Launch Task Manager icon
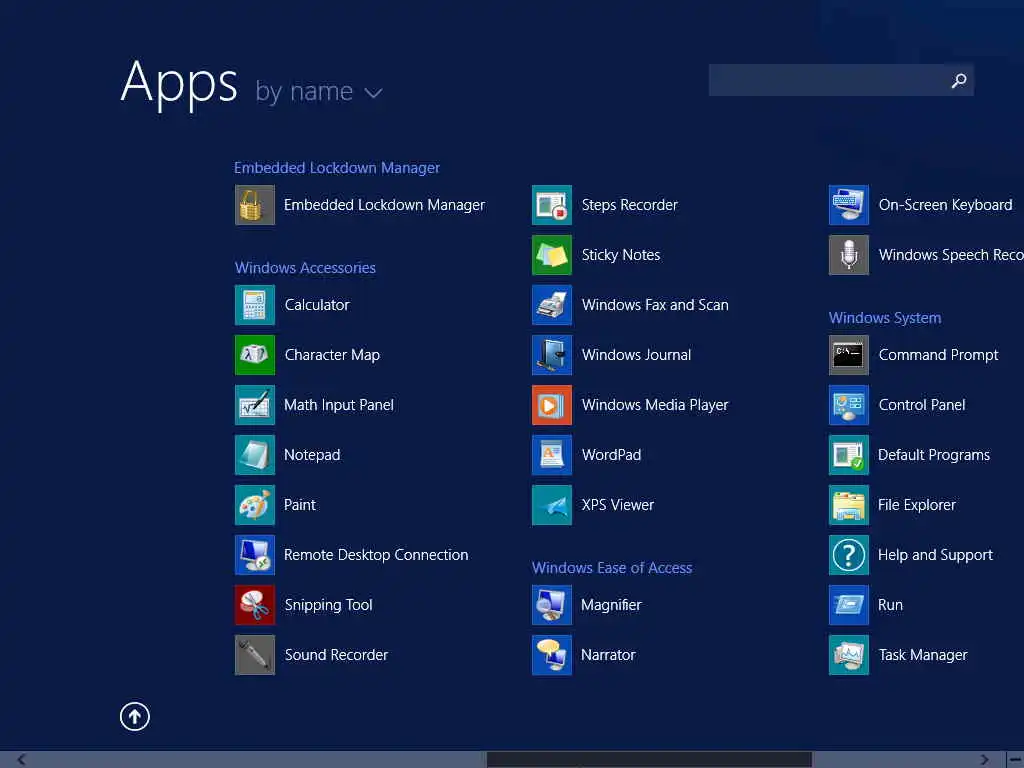This screenshot has height=768, width=1024. click(x=849, y=655)
